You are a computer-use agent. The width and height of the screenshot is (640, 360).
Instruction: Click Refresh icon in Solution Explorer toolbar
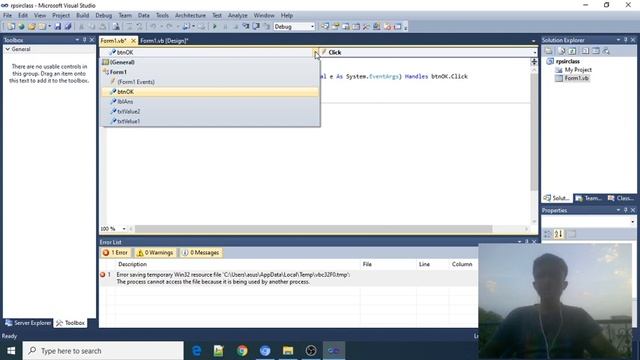[x=572, y=51]
